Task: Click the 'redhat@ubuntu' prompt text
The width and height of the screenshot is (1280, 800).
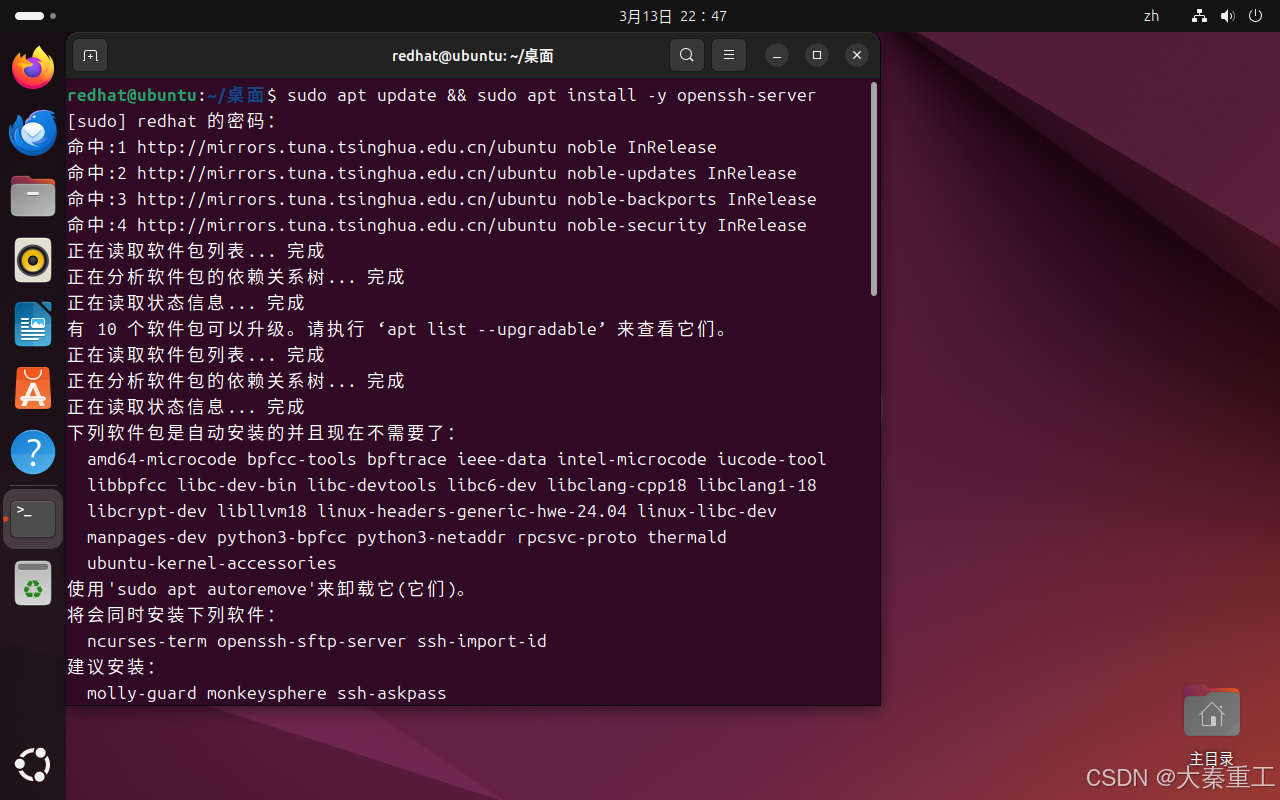Action: 132,95
